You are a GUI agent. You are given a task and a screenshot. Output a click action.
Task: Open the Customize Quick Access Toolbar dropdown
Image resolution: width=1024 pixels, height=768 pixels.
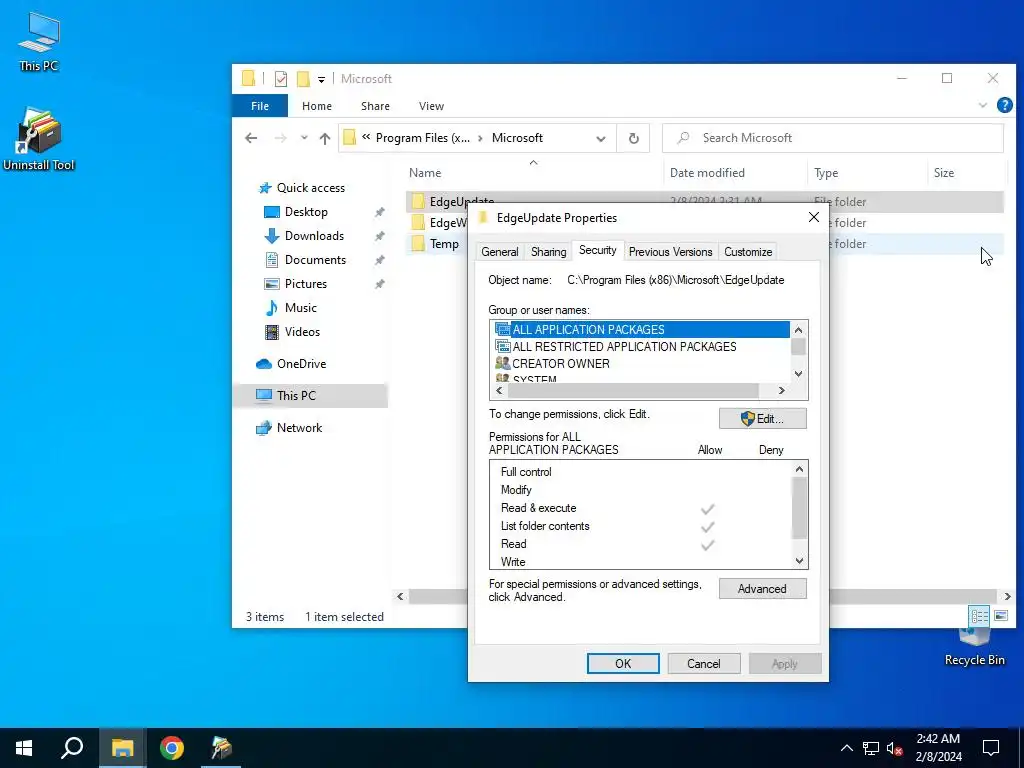pos(321,80)
